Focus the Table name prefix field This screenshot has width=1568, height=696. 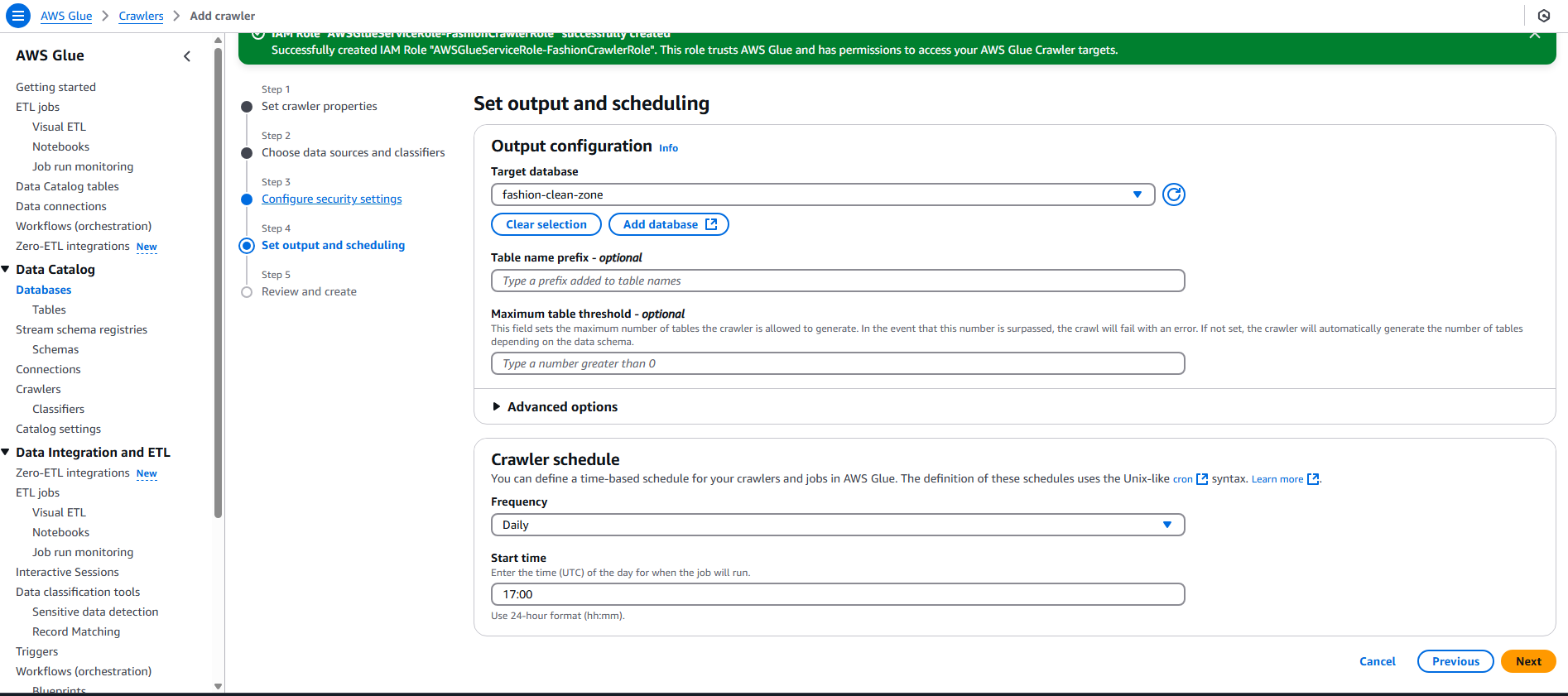tap(838, 281)
